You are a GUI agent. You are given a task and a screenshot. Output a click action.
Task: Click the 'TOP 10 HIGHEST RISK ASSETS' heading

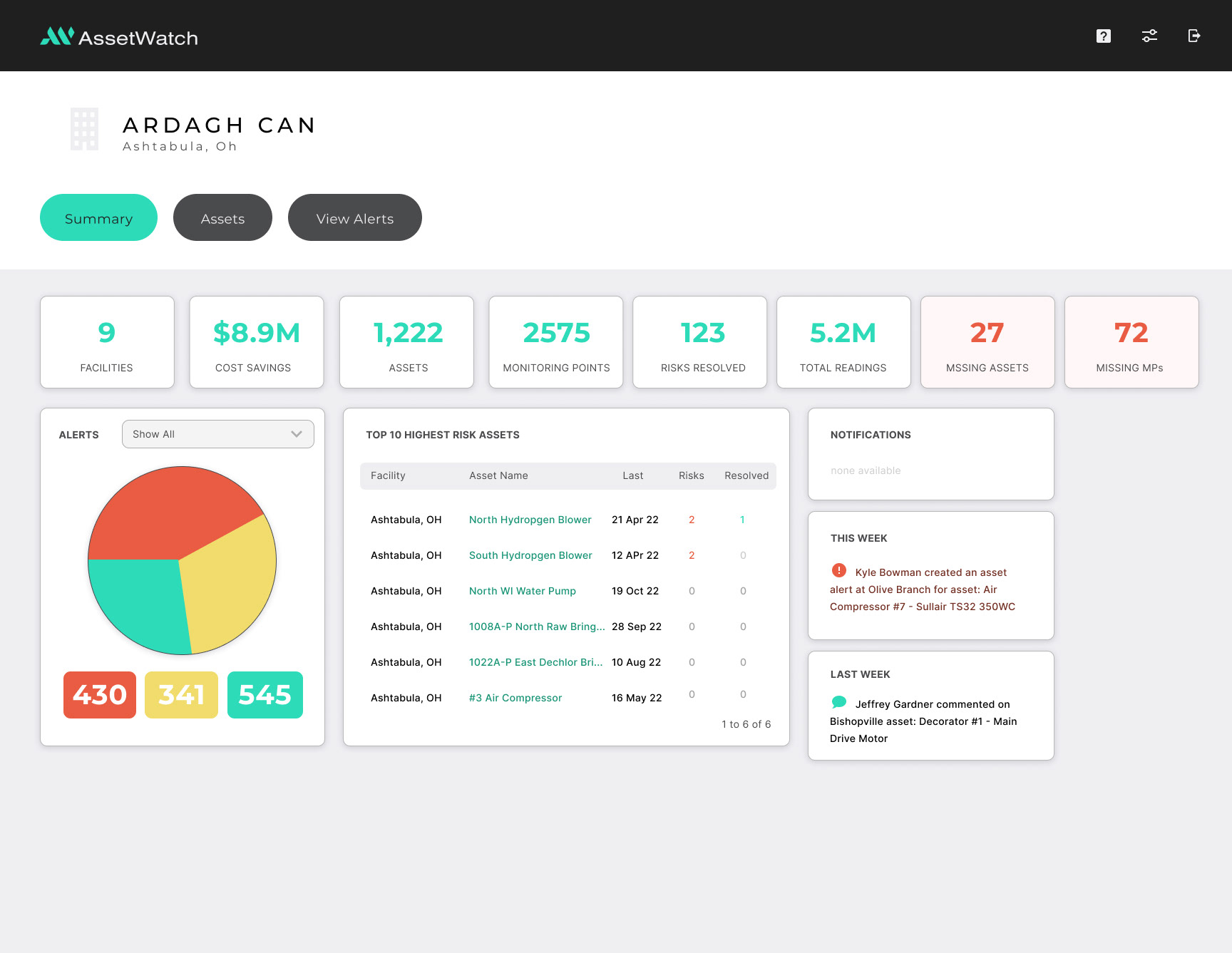443,435
